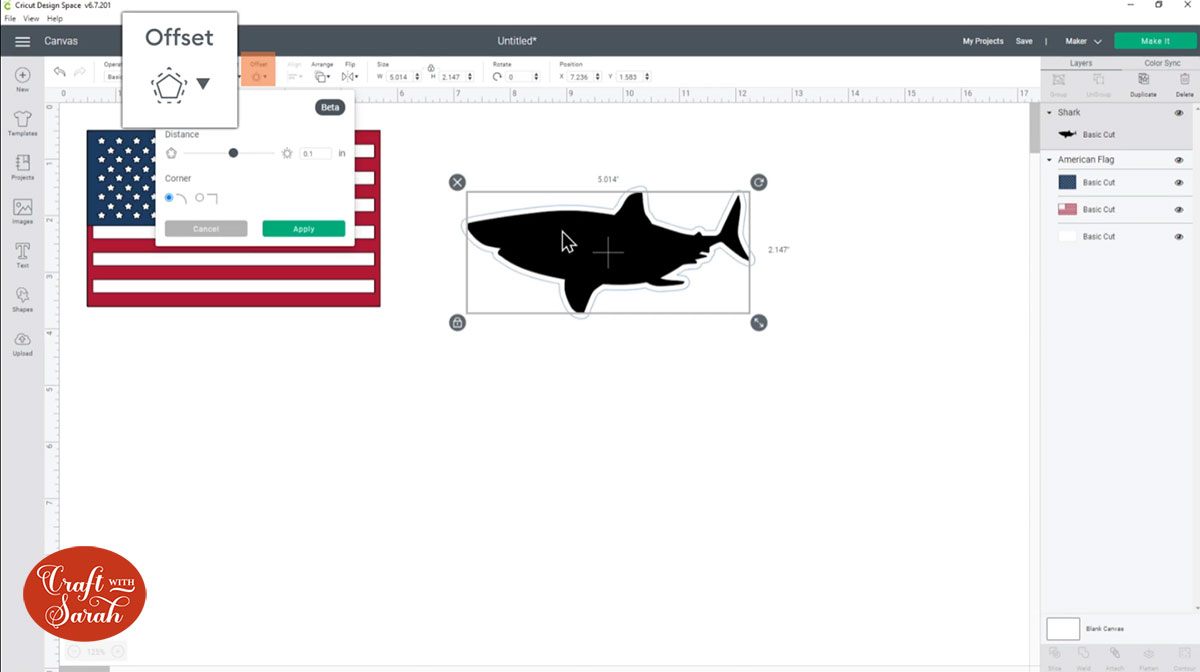Click the green Apply button
Image resolution: width=1200 pixels, height=672 pixels.
[x=303, y=228]
